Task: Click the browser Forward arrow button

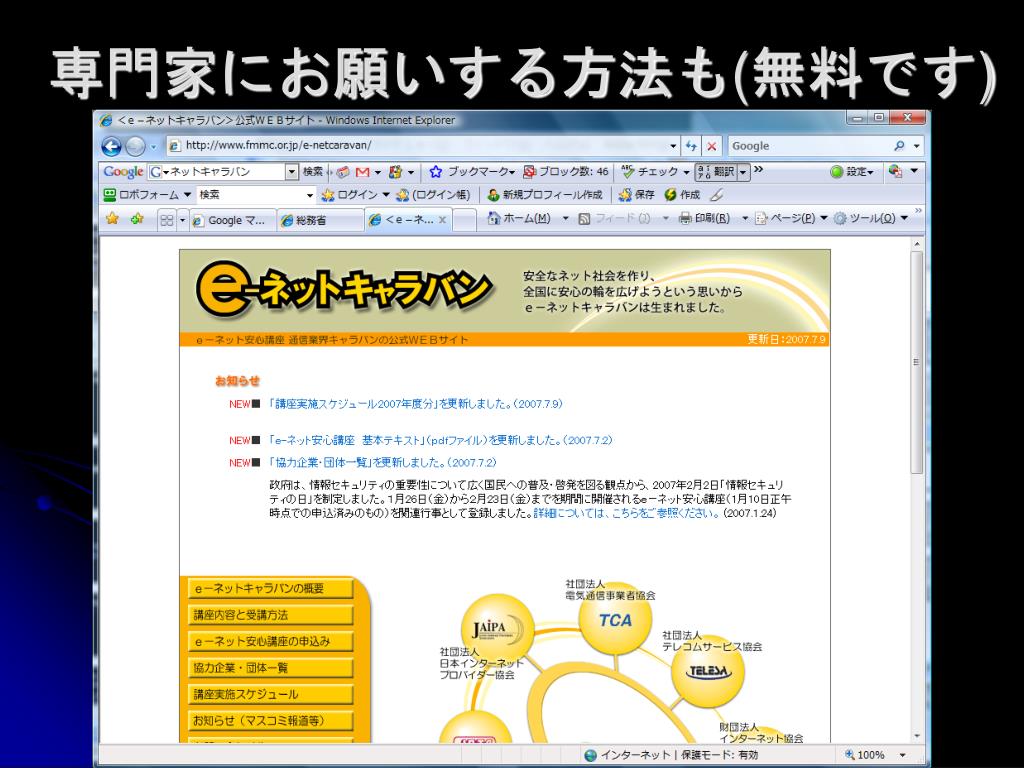Action: coord(135,146)
